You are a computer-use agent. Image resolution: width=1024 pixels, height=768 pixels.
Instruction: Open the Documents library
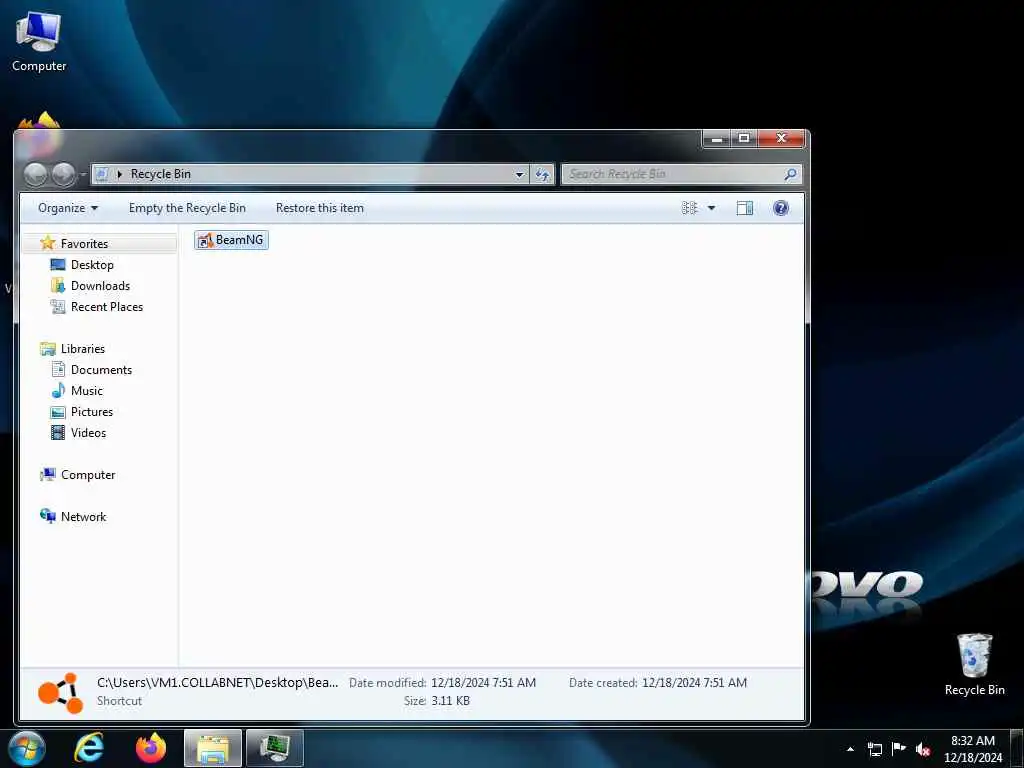101,370
